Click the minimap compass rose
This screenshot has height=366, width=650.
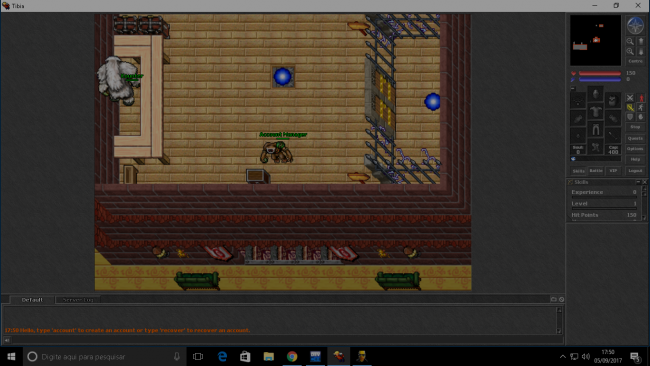635,25
